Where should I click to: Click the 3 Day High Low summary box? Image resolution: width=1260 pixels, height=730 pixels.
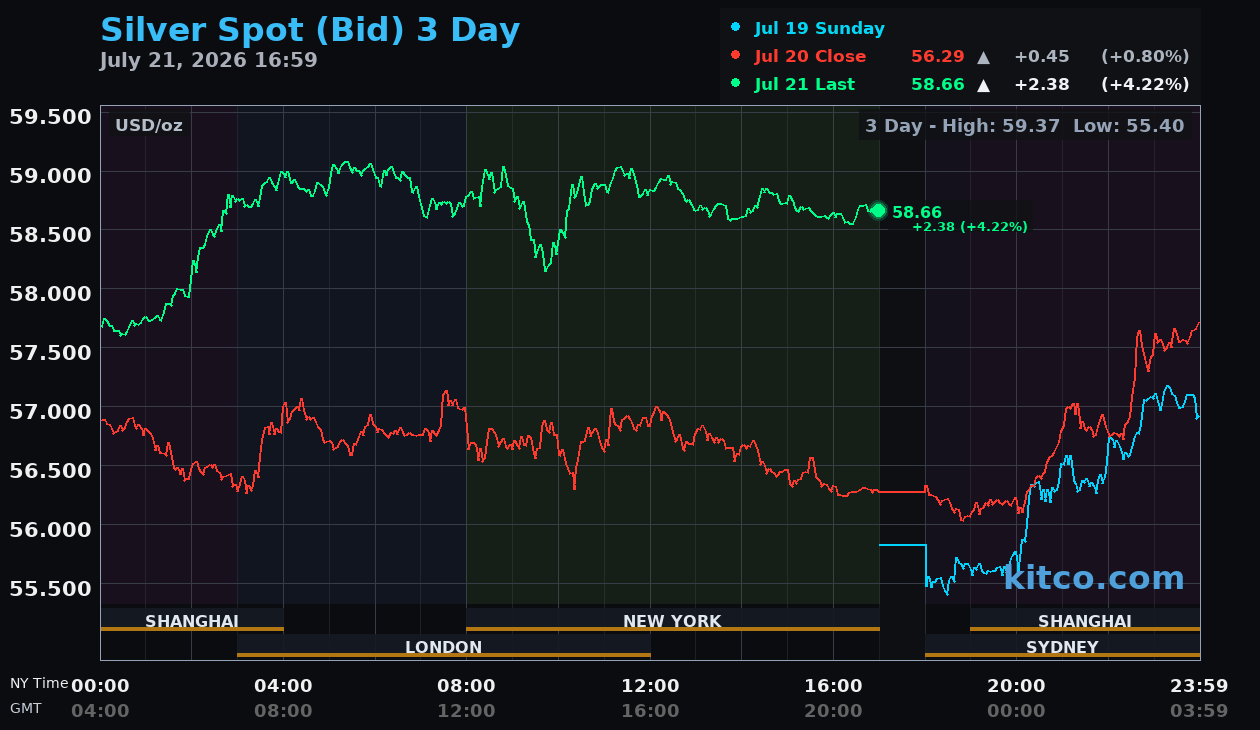pos(1024,126)
